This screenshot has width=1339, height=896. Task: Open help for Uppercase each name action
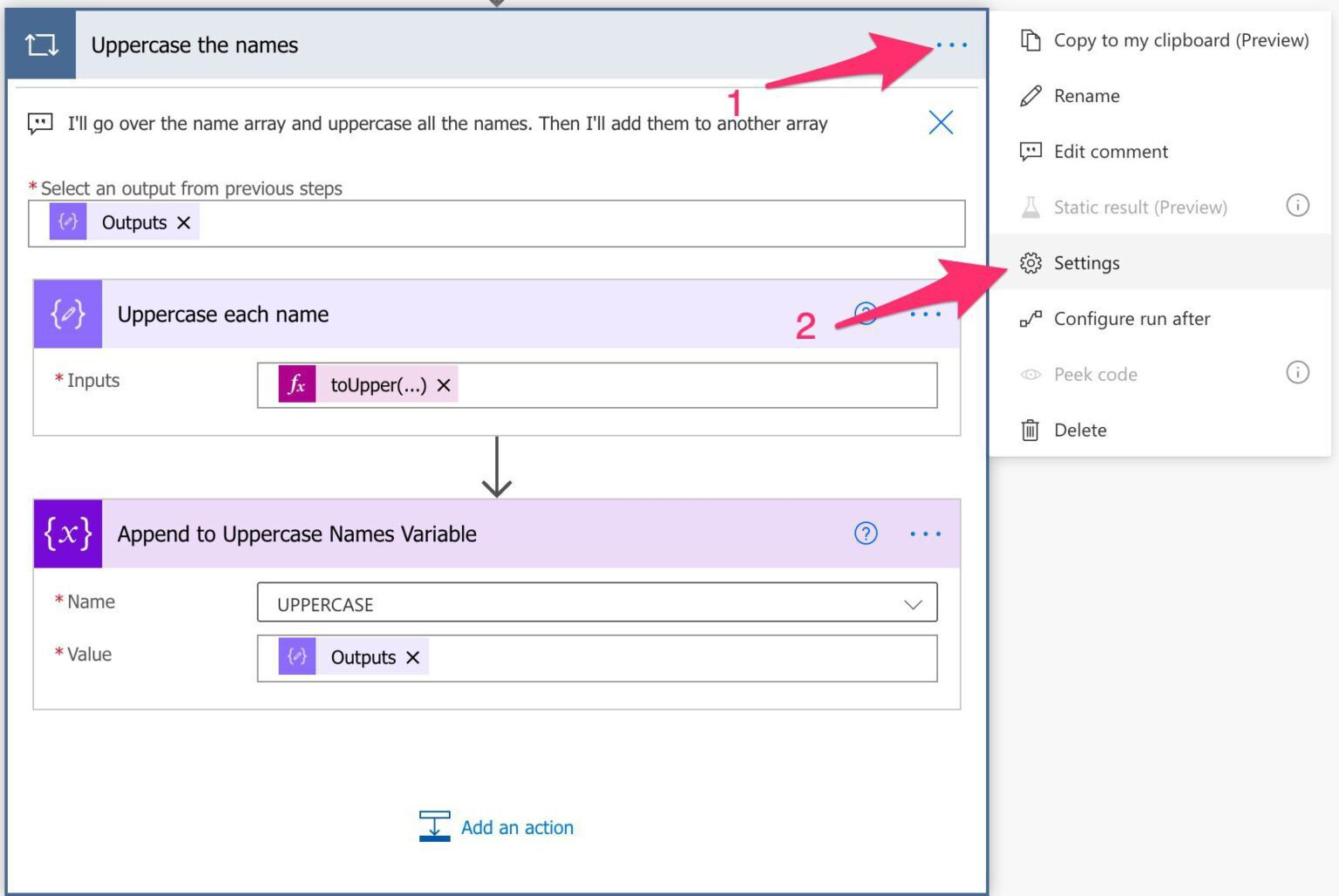point(865,315)
